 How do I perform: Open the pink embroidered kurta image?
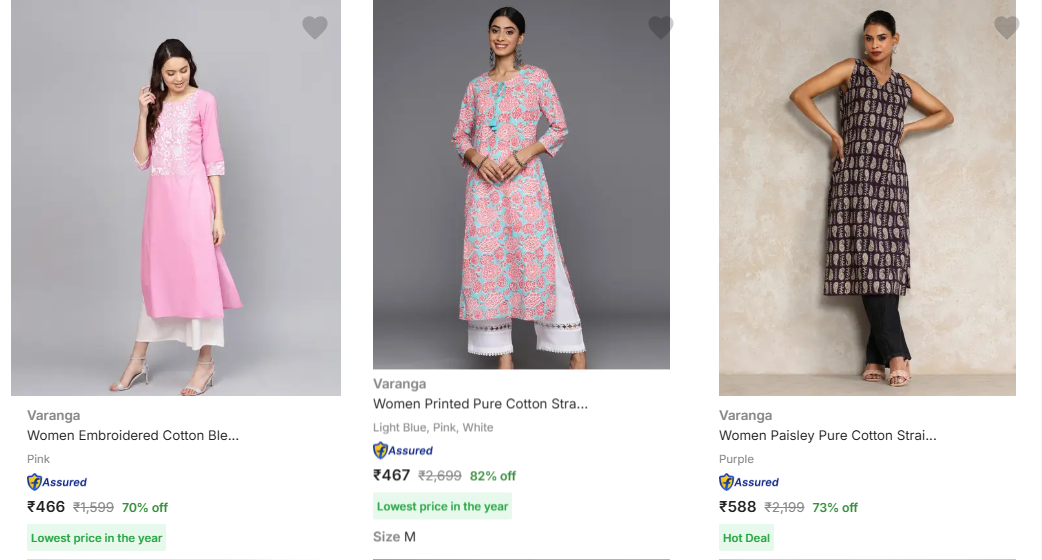pyautogui.click(x=176, y=200)
